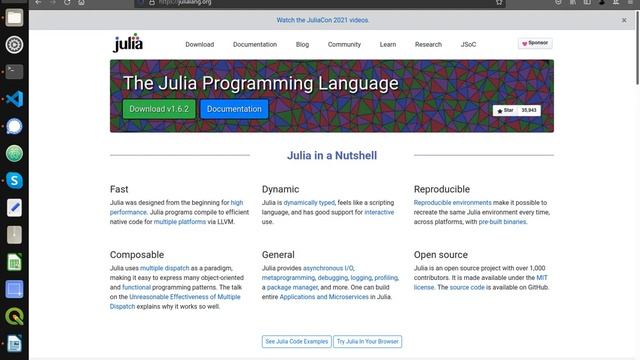Open LibreOffice Writer from the dock
640x360 pixels.
(14, 344)
